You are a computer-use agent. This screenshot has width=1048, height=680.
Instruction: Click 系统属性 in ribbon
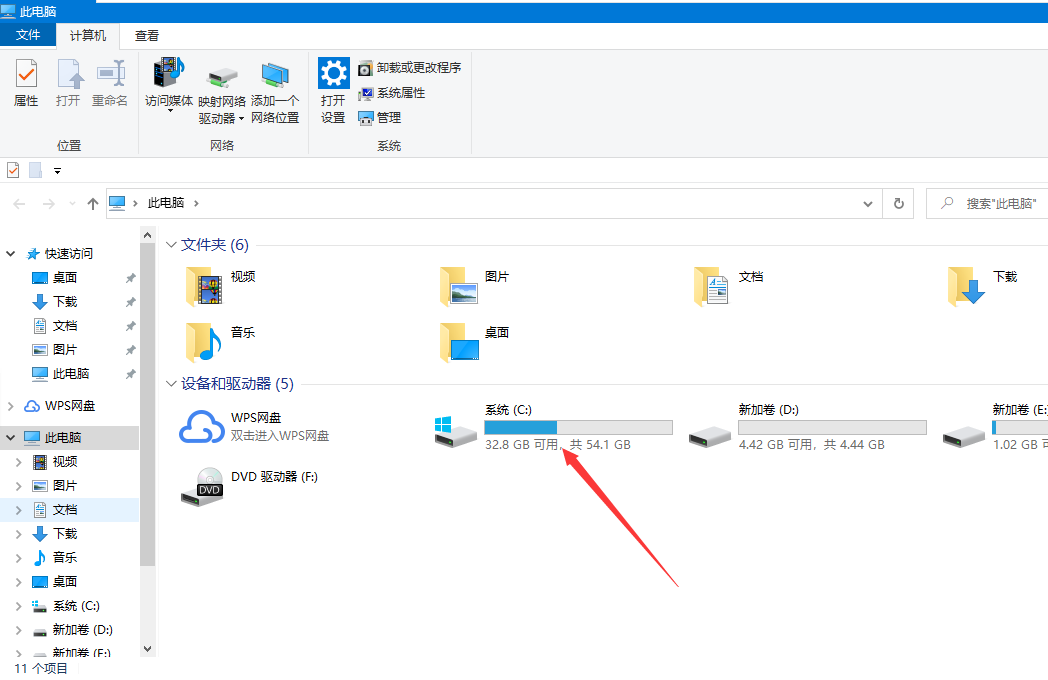[392, 93]
